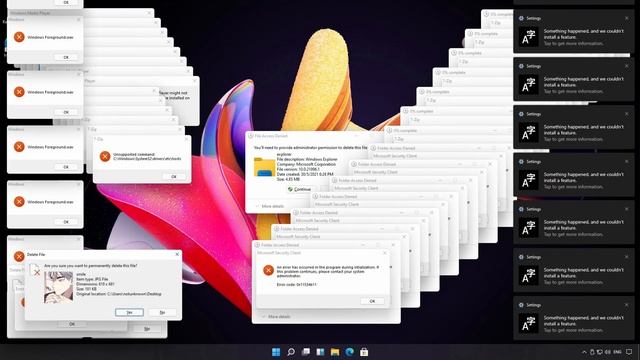Click the 'Original location' line in Delete File
The height and width of the screenshot is (360, 640).
pyautogui.click(x=119, y=294)
